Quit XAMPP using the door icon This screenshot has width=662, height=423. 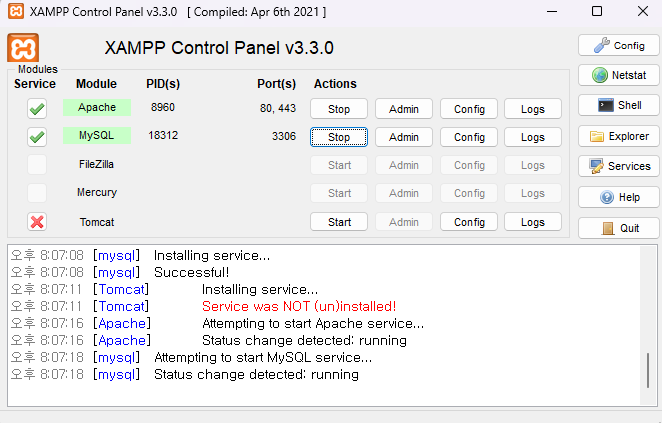(x=619, y=228)
